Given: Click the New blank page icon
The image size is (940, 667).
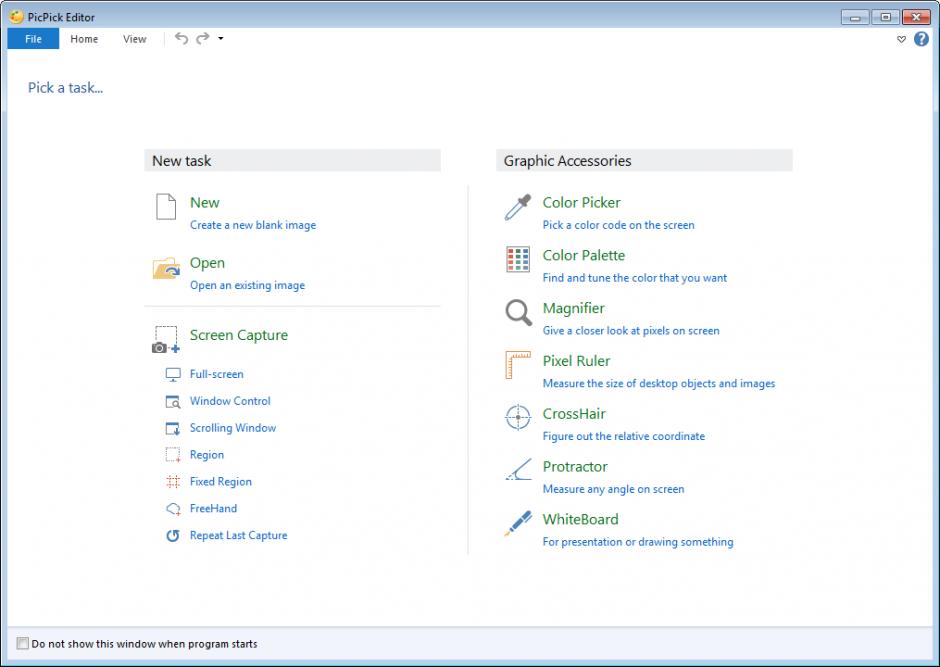Looking at the screenshot, I should [166, 207].
